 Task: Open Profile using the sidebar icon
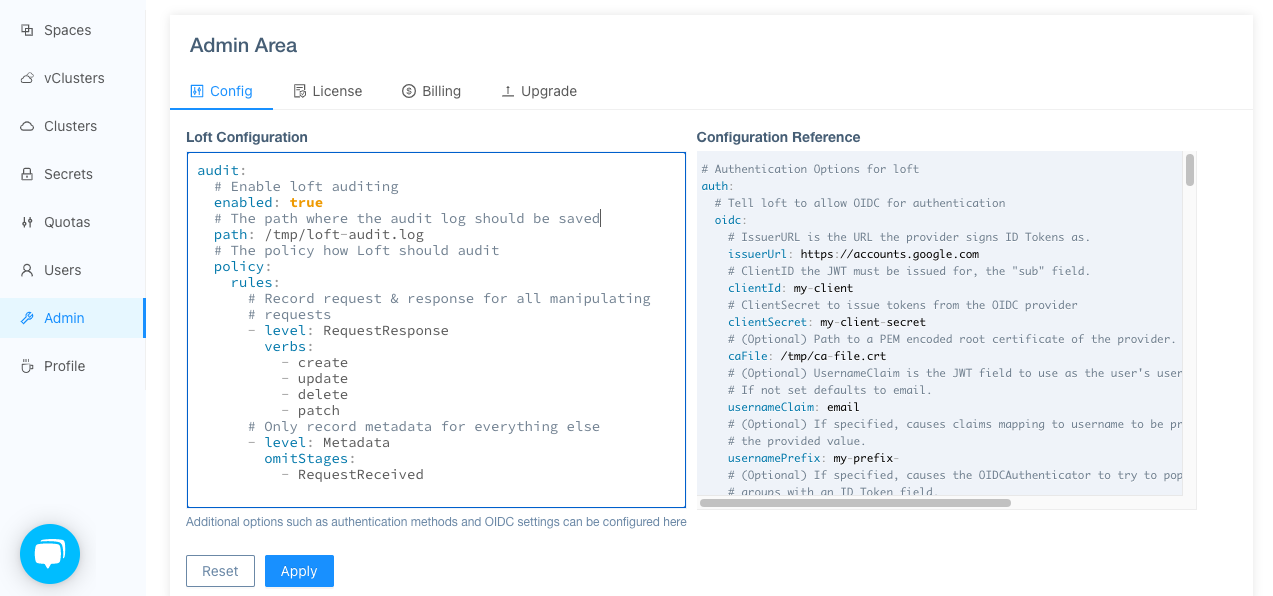point(27,366)
